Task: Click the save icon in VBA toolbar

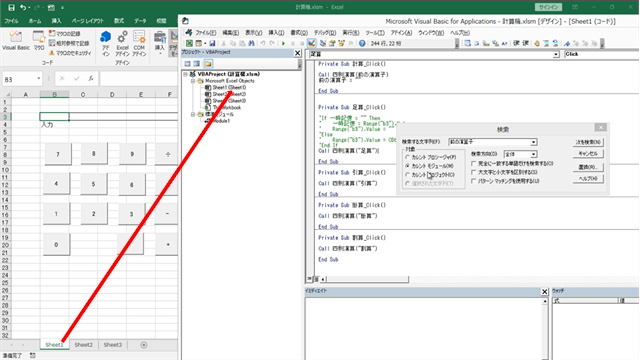Action: tap(212, 43)
